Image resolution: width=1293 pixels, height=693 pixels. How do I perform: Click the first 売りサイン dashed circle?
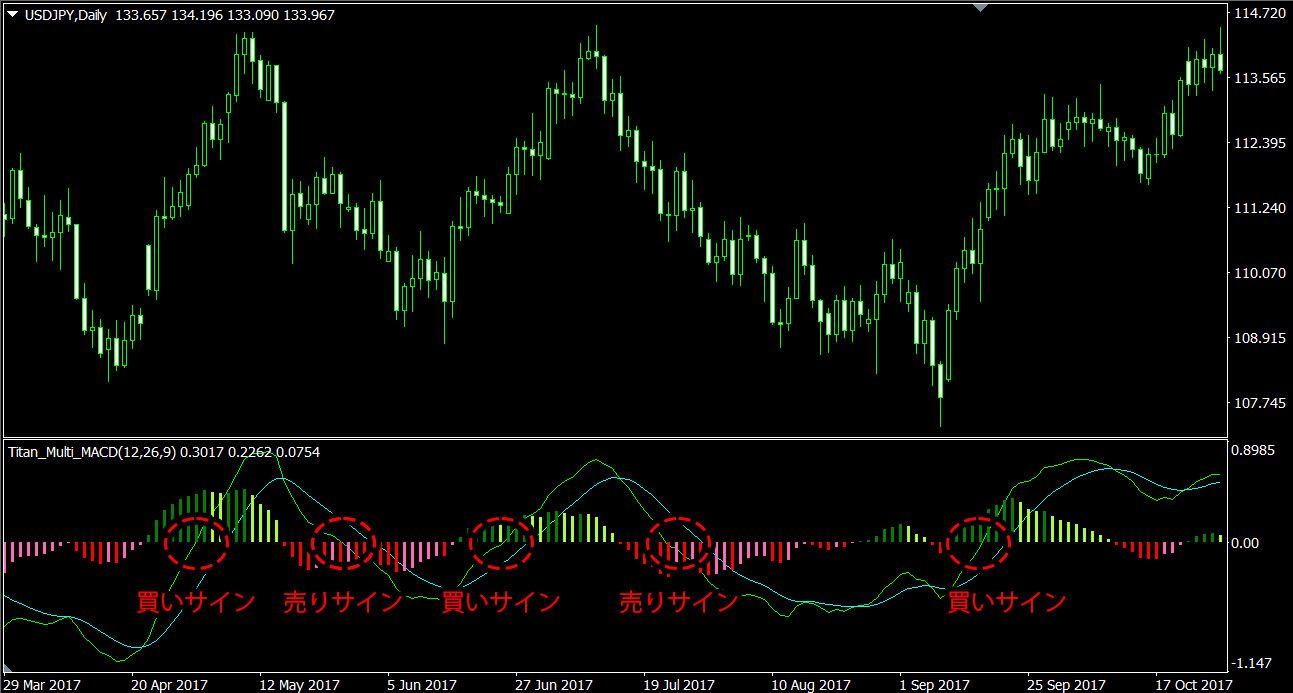343,543
